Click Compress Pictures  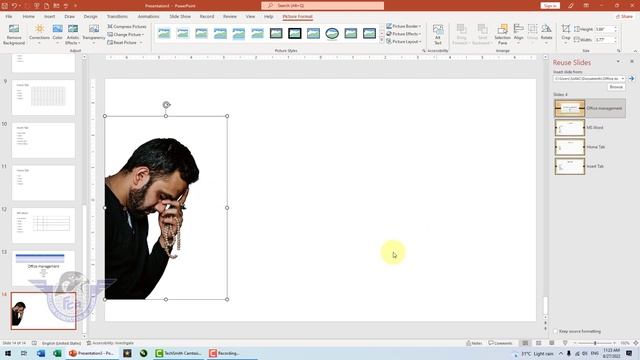click(x=127, y=26)
